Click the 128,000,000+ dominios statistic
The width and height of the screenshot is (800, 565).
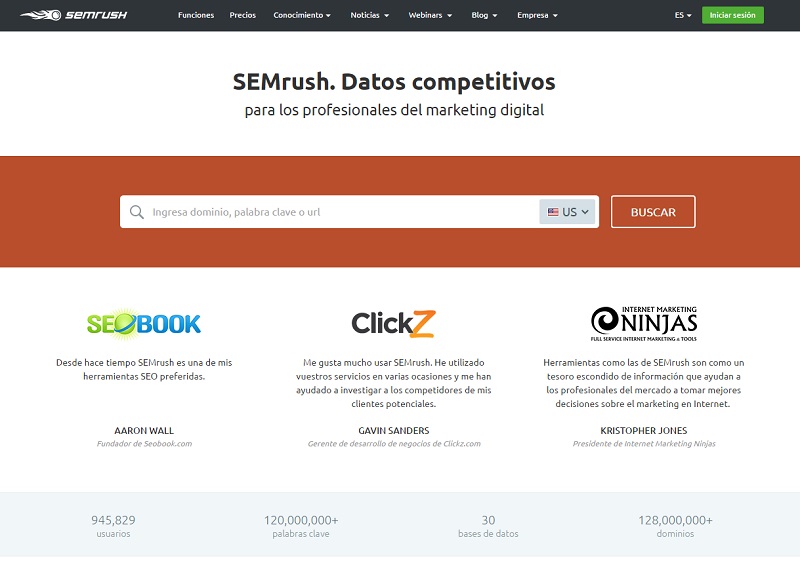coord(675,526)
